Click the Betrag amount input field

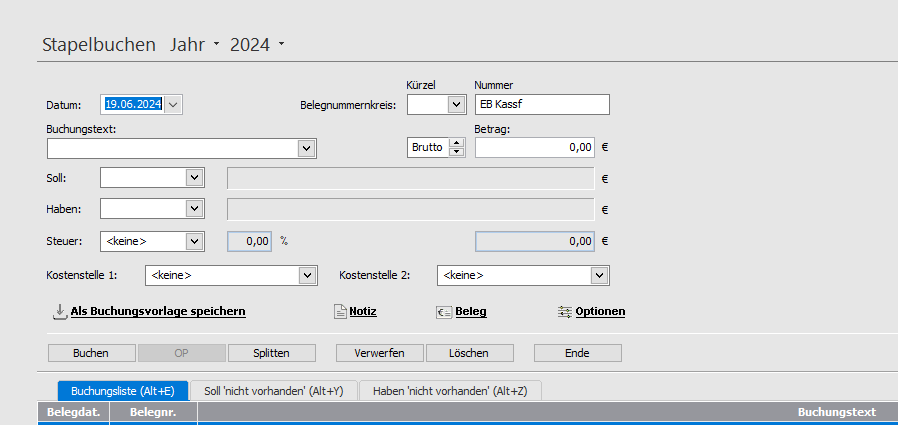click(535, 148)
